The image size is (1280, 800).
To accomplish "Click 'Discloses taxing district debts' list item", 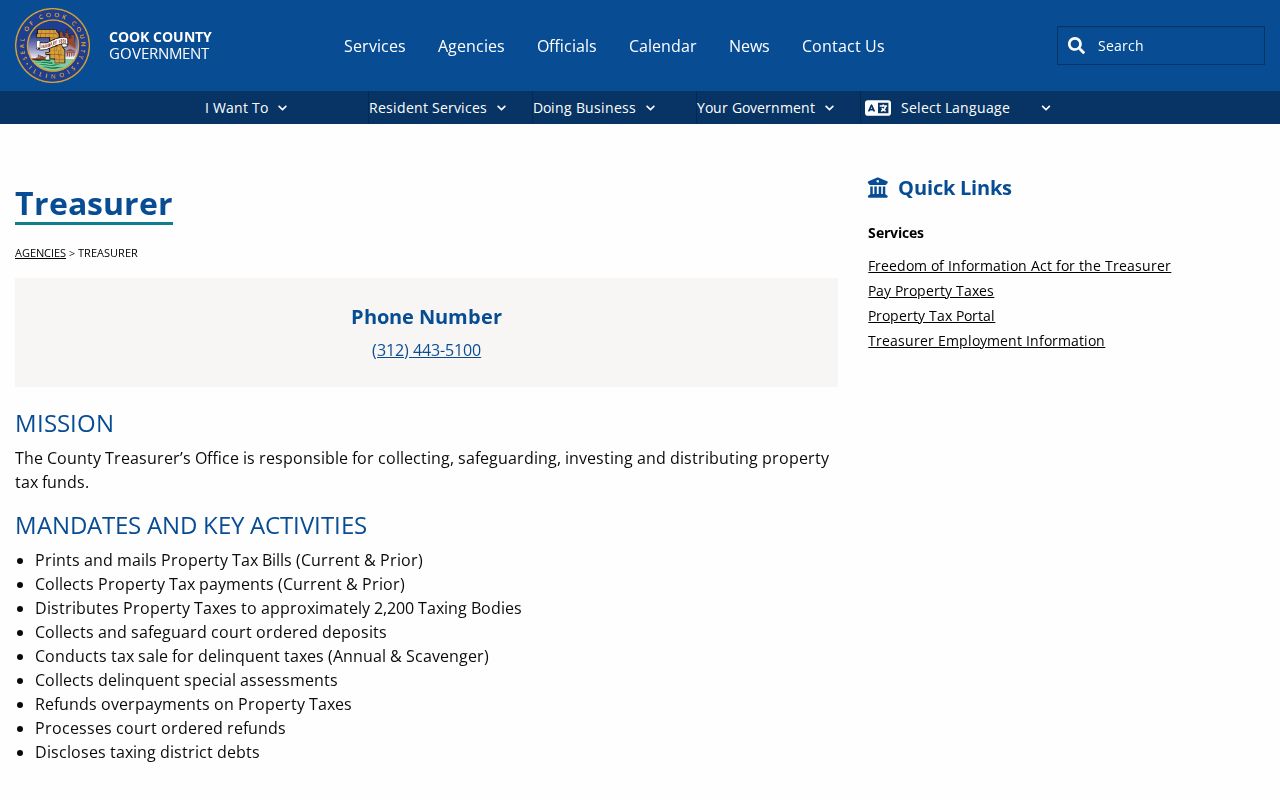I will click(x=147, y=752).
